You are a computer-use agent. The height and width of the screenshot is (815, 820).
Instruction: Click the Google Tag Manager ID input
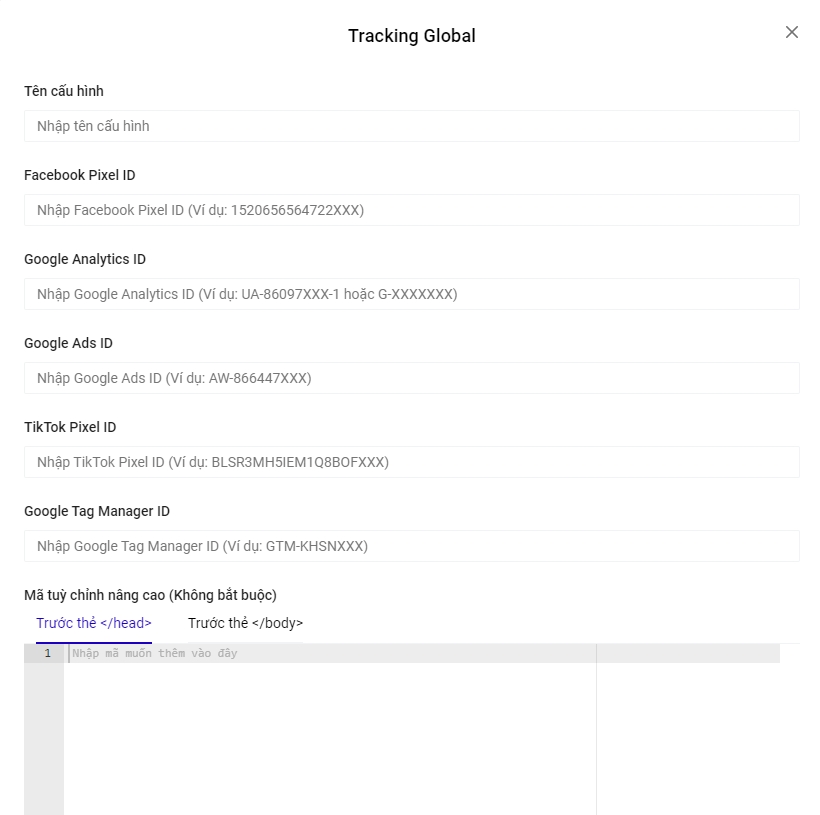pyautogui.click(x=411, y=546)
